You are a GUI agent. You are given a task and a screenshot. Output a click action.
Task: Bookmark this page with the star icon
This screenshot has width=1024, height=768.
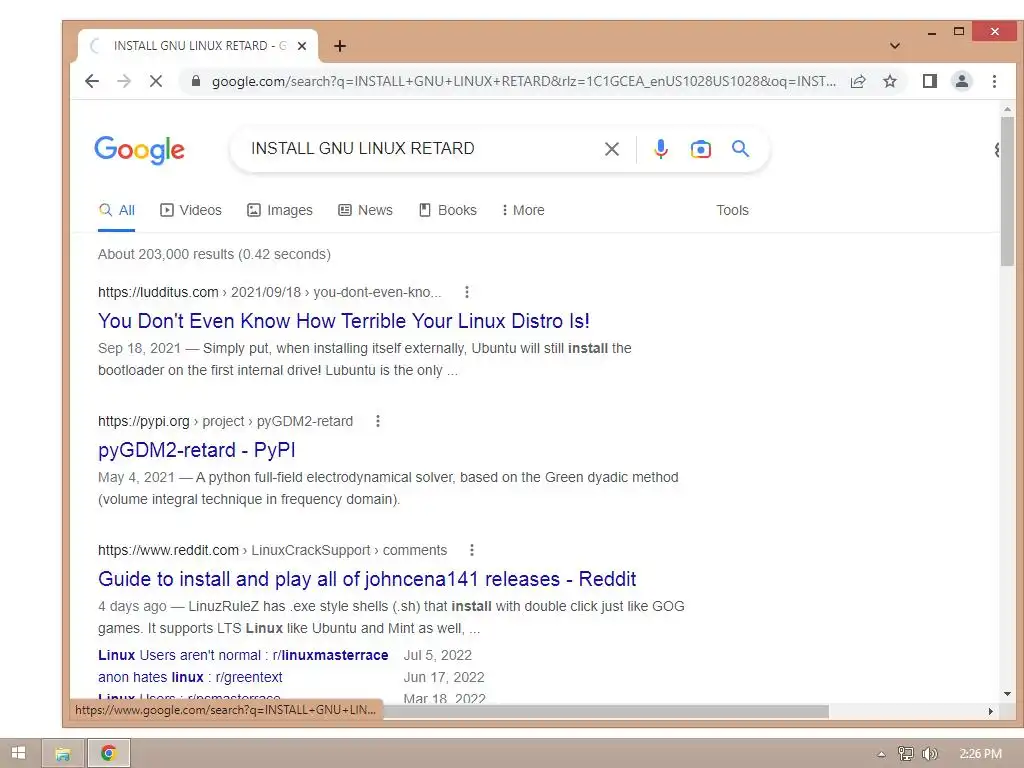[889, 81]
